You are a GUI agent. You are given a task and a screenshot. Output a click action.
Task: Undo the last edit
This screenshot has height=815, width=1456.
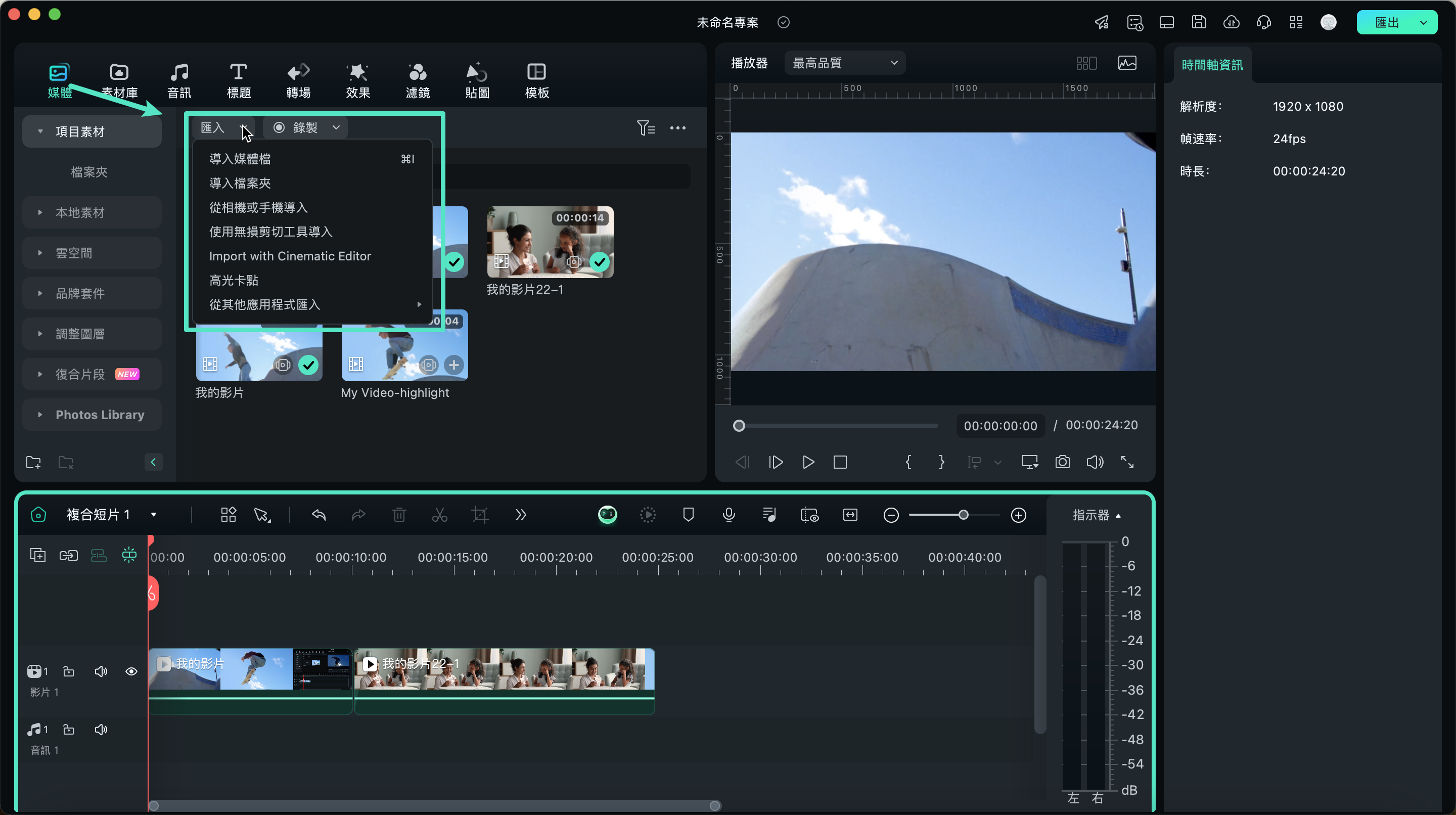319,515
